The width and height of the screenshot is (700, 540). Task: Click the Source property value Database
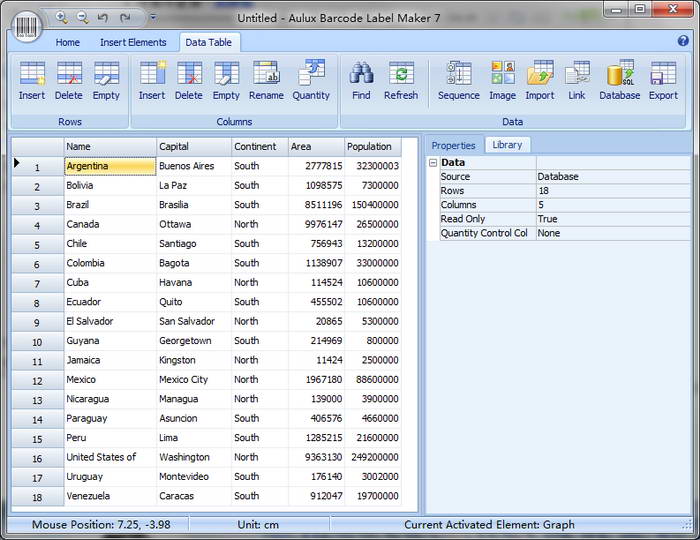pos(613,177)
